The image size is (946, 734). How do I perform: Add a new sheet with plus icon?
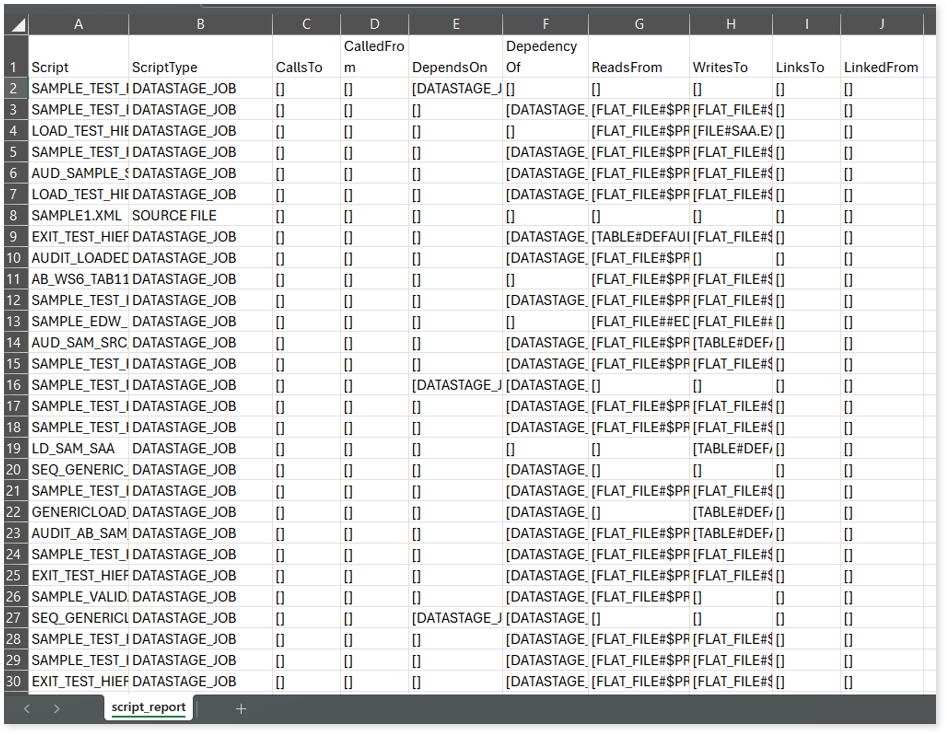coord(240,708)
